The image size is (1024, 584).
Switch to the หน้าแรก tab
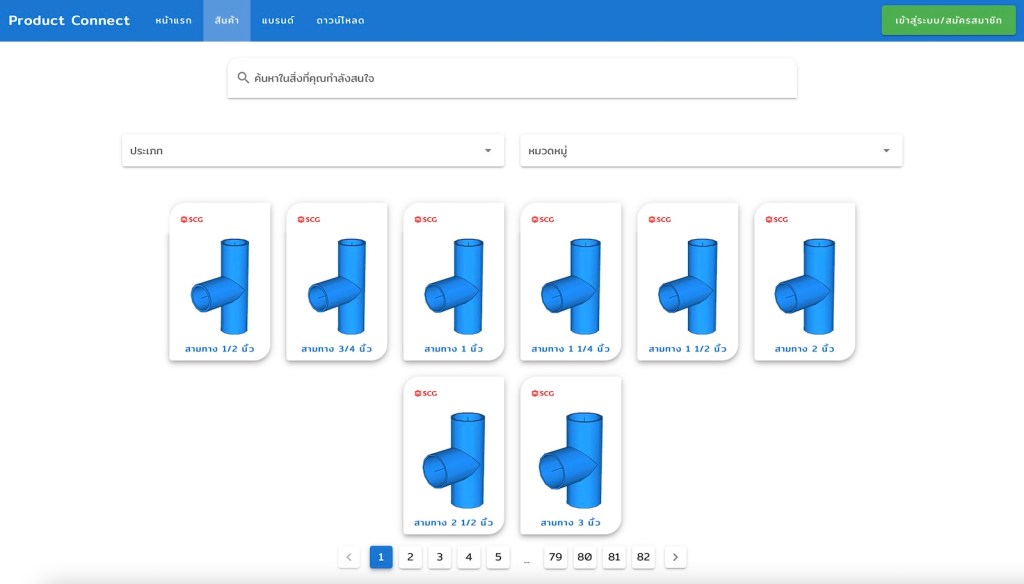[x=173, y=20]
